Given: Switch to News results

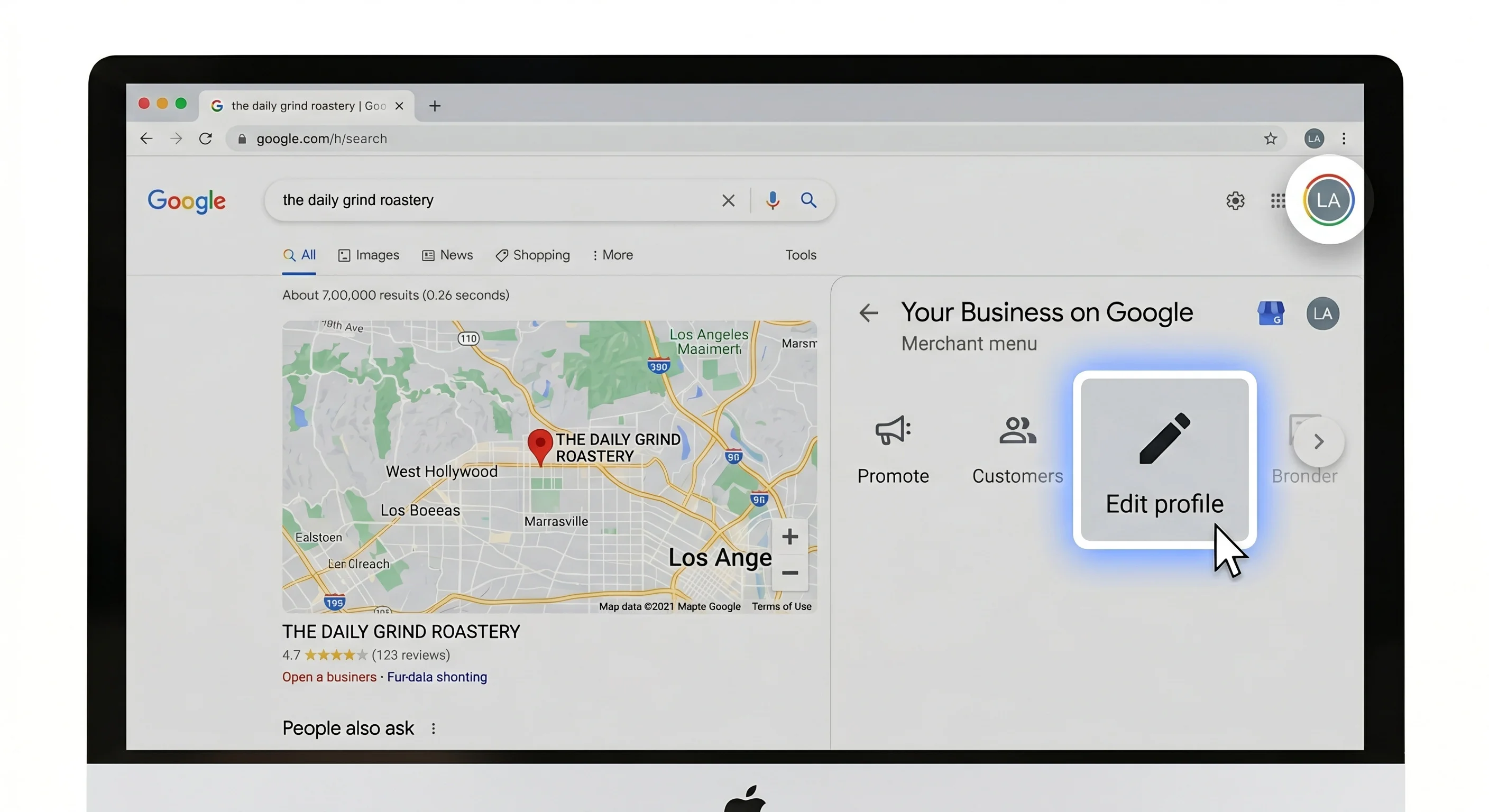Looking at the screenshot, I should tap(447, 255).
